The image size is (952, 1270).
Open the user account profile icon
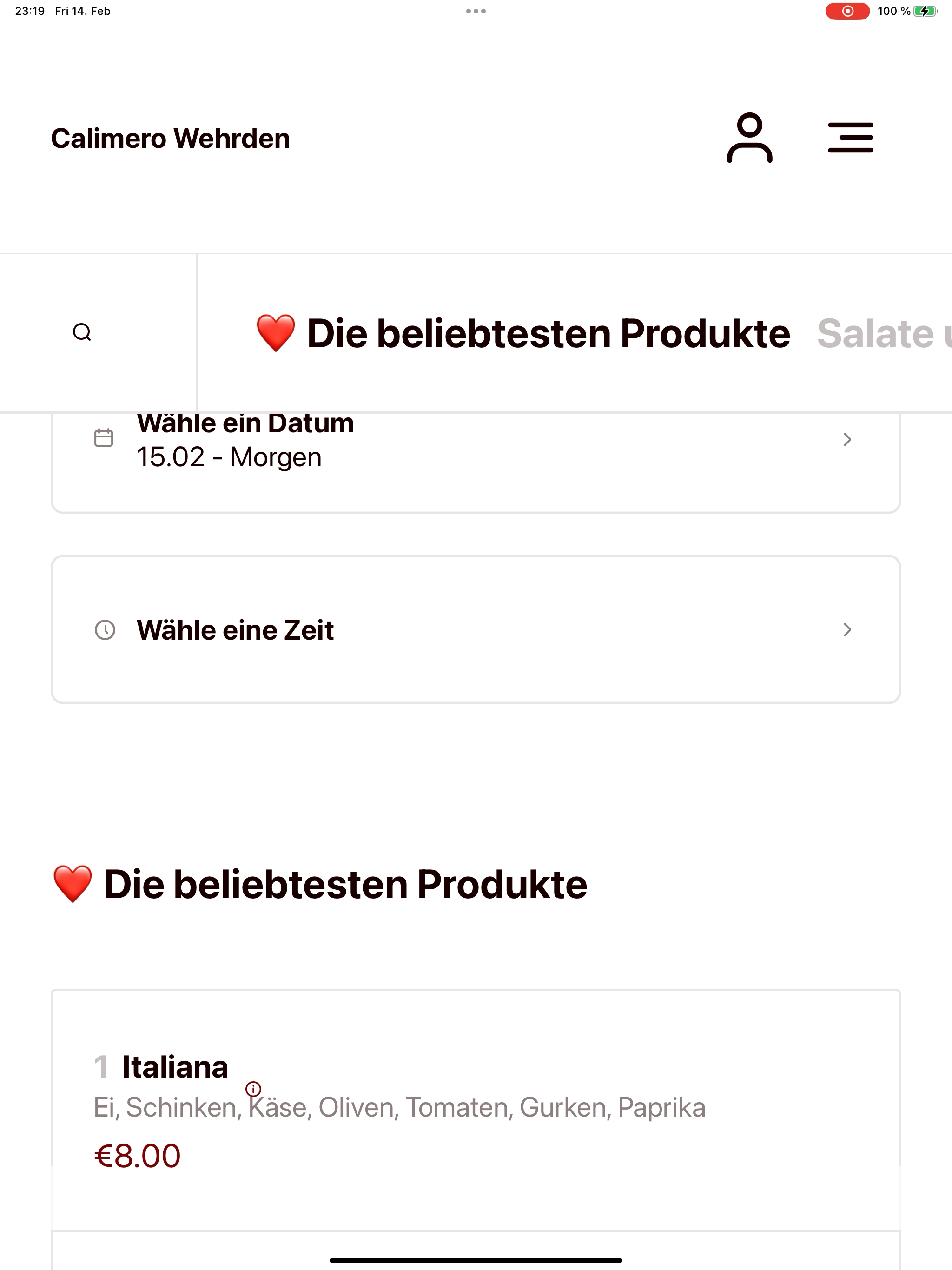(x=749, y=138)
